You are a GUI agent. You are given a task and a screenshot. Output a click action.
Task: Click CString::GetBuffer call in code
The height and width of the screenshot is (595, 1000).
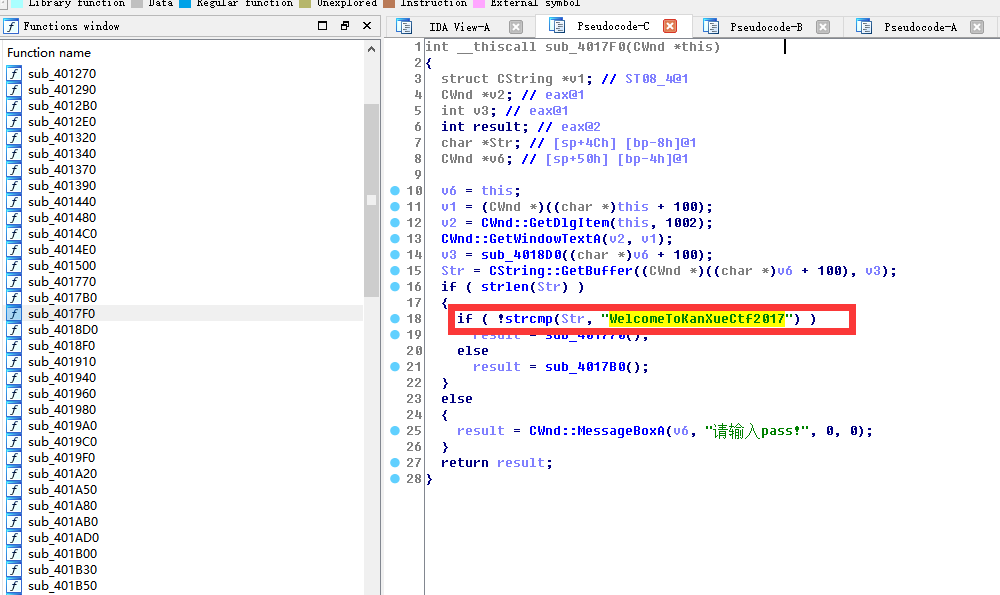coord(561,270)
